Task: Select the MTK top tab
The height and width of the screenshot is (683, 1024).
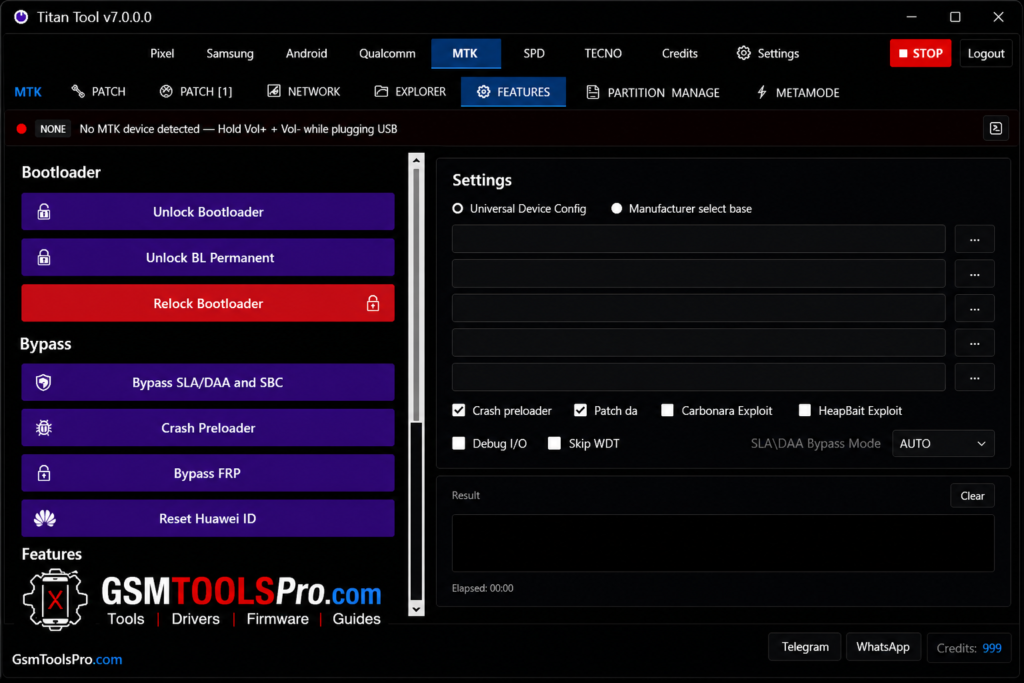Action: (x=465, y=54)
